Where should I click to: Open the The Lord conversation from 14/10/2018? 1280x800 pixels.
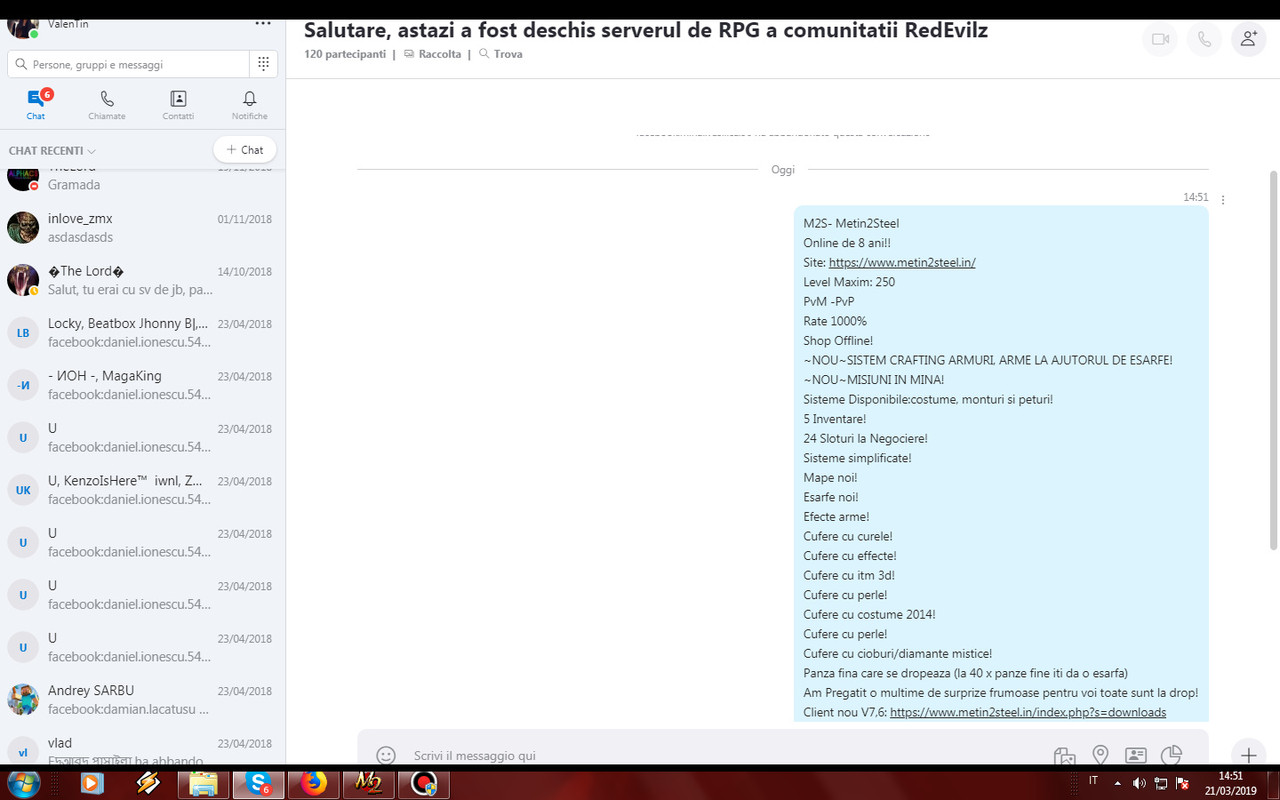coord(143,280)
